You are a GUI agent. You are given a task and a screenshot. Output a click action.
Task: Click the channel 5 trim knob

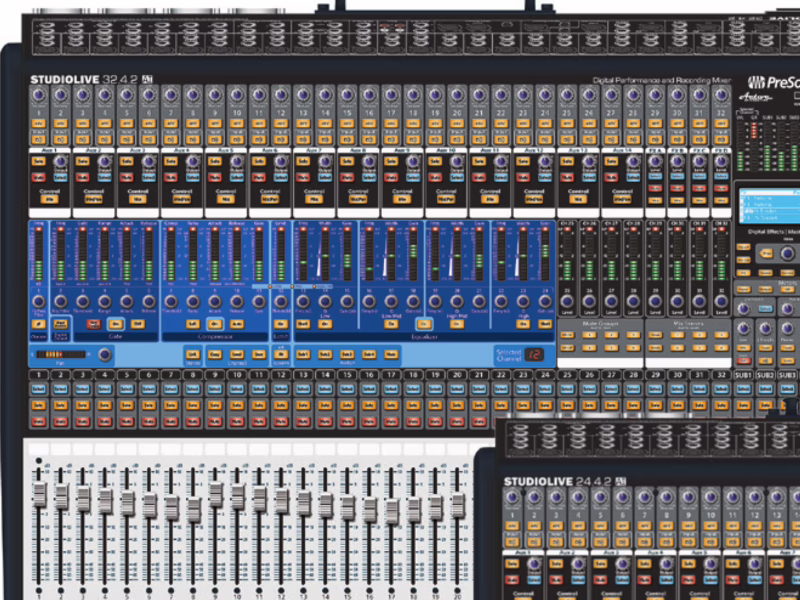coord(127,95)
